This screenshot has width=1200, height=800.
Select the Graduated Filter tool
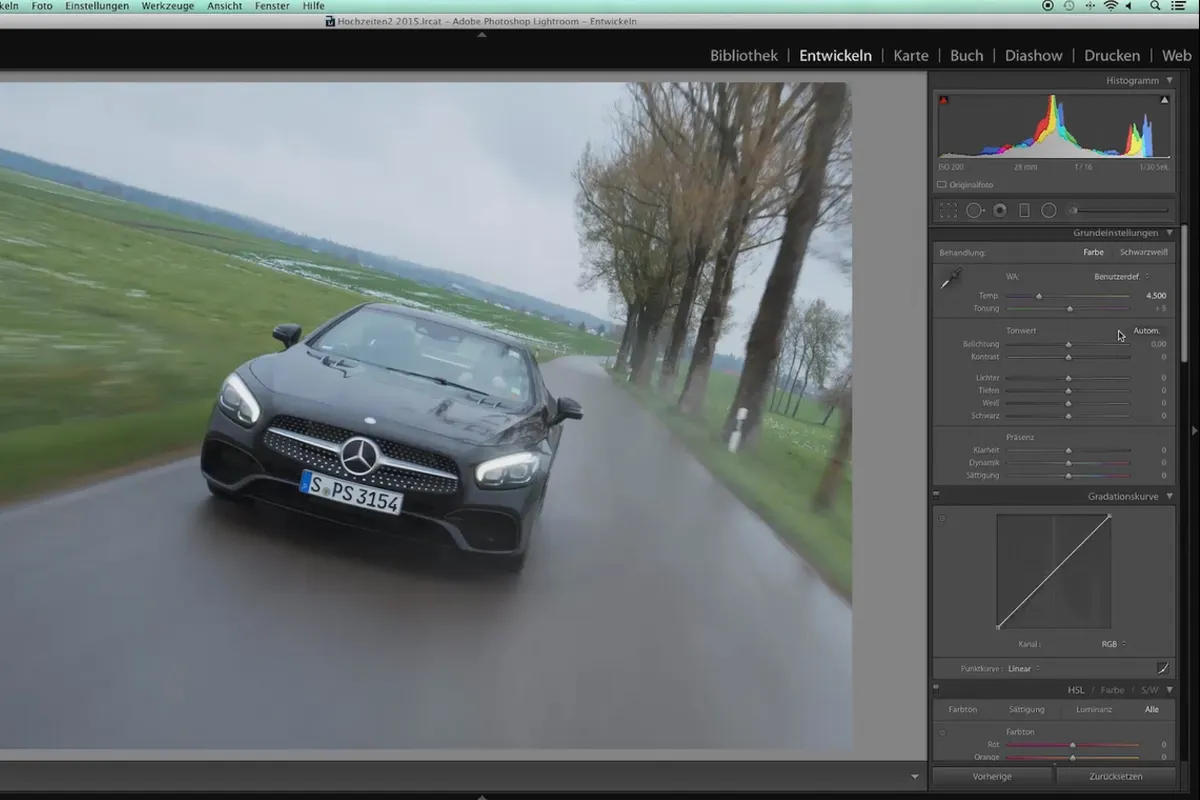point(1024,210)
